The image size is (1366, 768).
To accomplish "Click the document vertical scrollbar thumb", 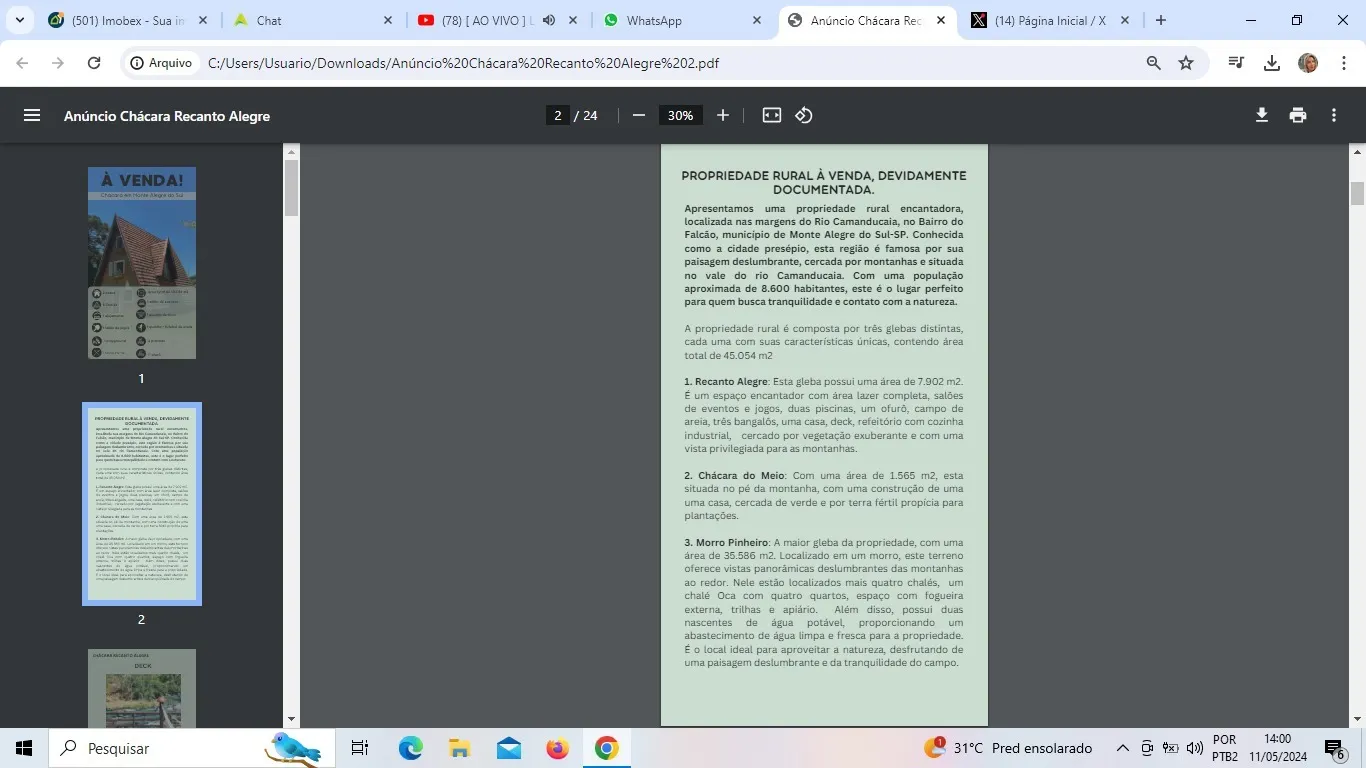I will pyautogui.click(x=1358, y=194).
